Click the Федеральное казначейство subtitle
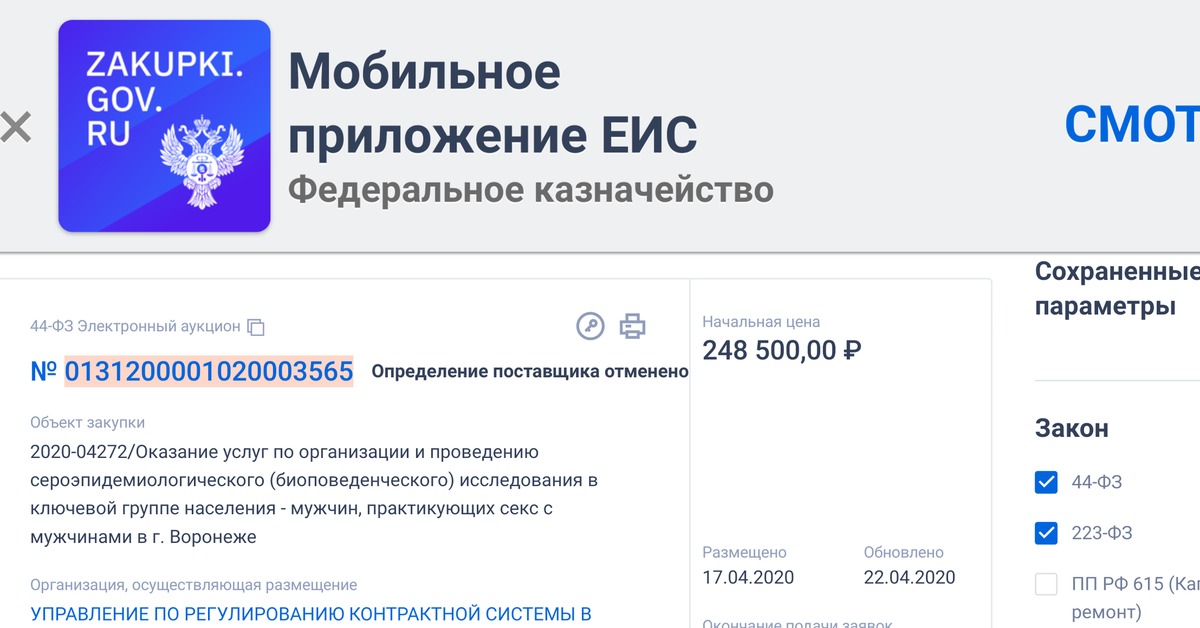This screenshot has width=1200, height=628. tap(530, 189)
